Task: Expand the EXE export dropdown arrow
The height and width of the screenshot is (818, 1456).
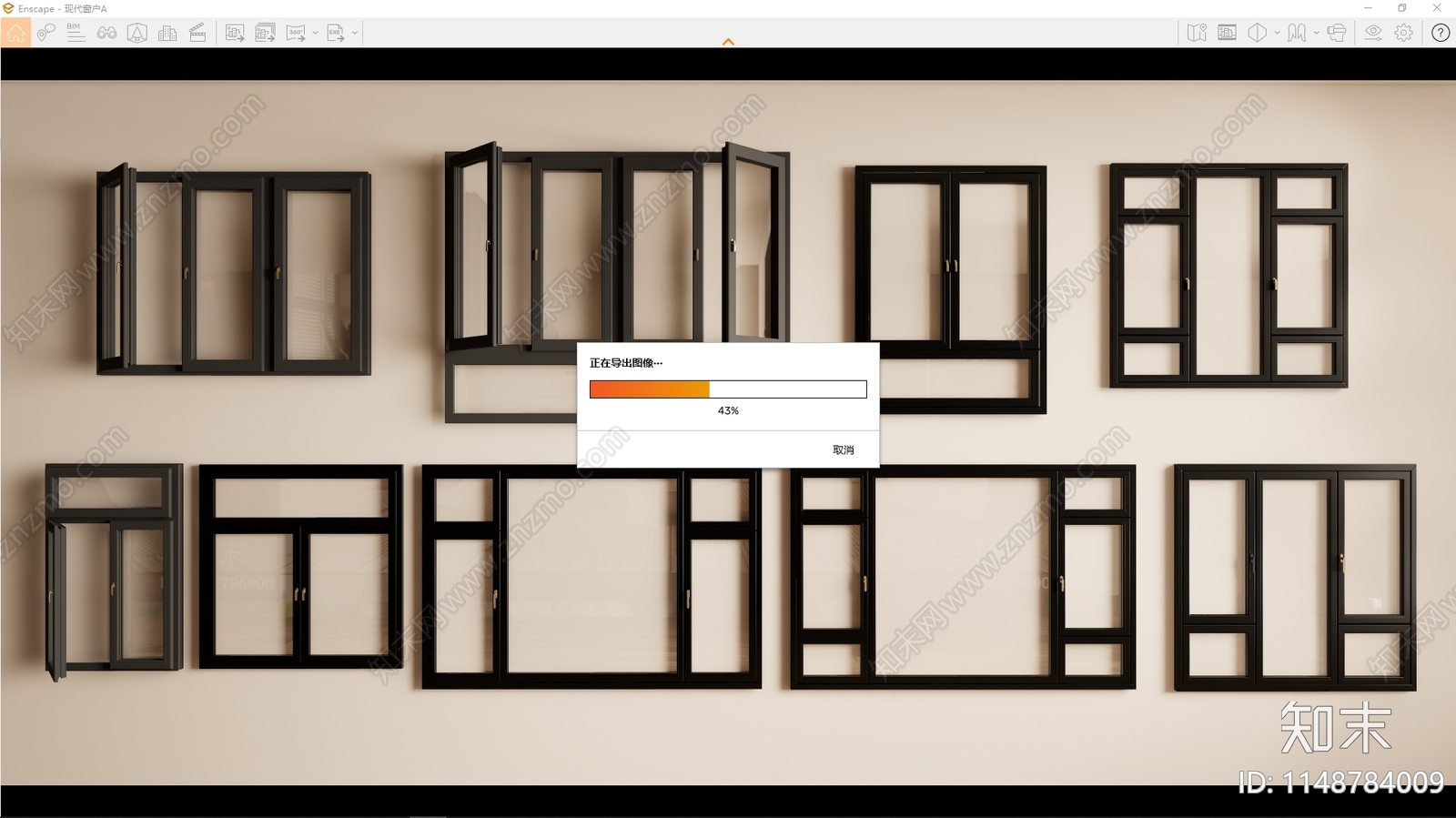Action: [355, 33]
